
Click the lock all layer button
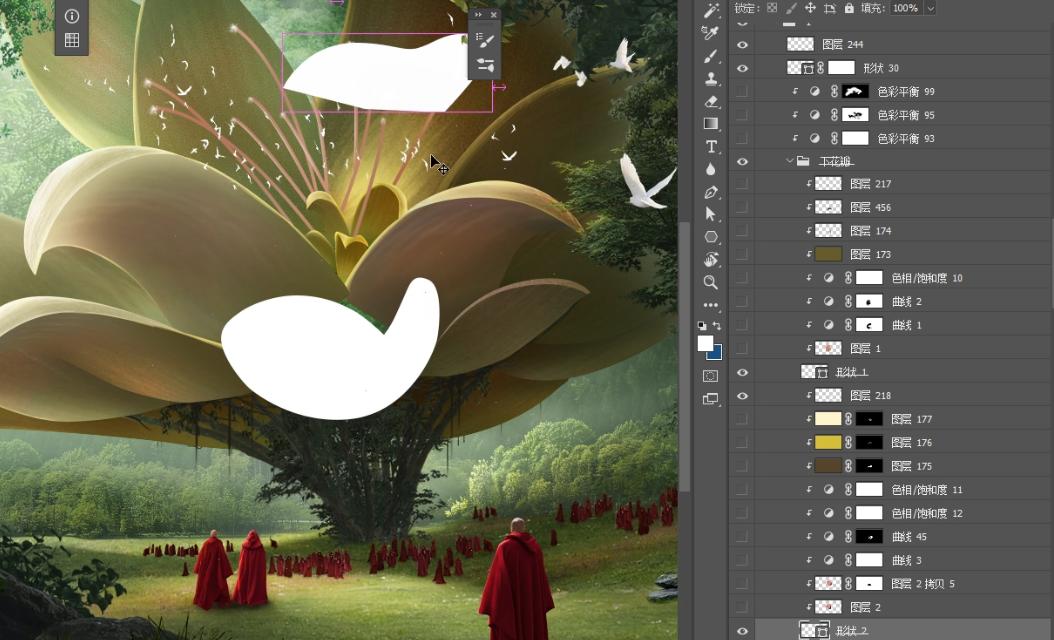(x=849, y=8)
